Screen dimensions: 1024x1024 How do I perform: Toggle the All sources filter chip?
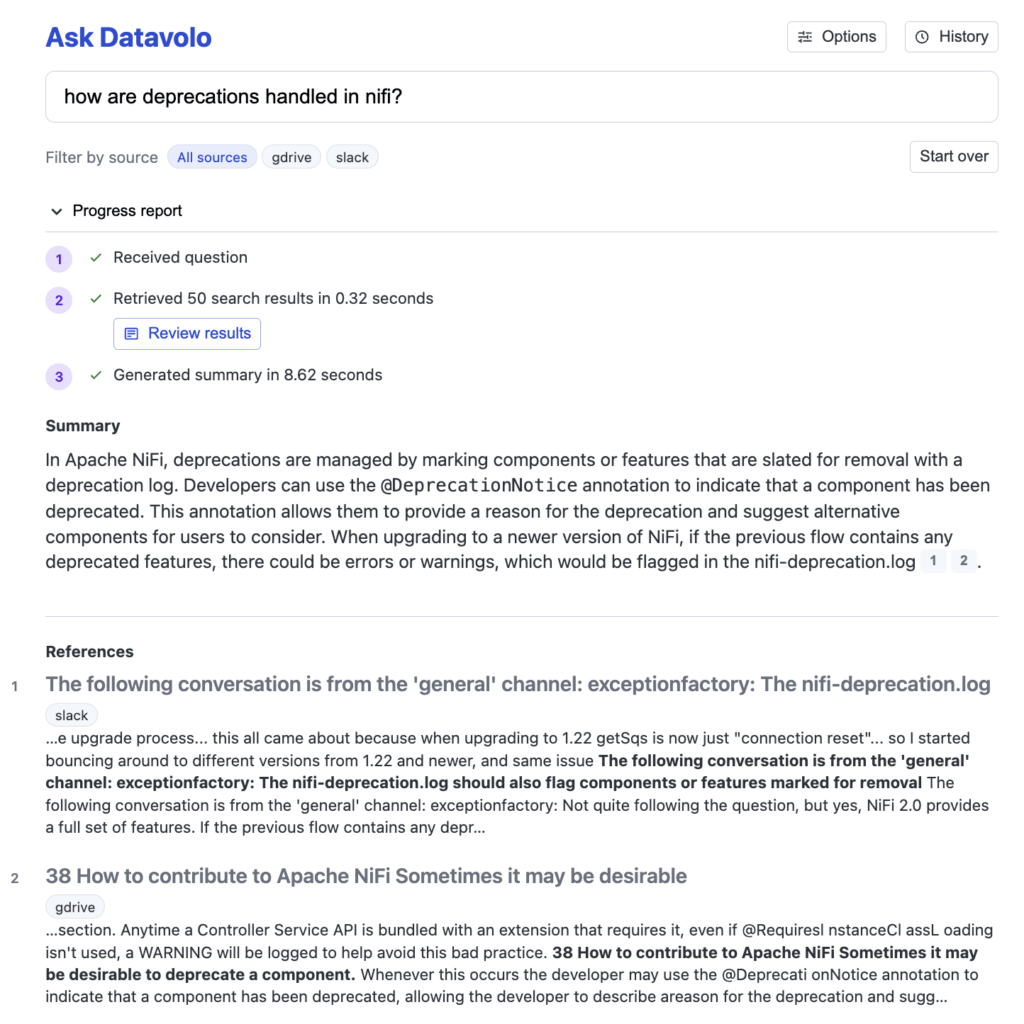[x=212, y=157]
